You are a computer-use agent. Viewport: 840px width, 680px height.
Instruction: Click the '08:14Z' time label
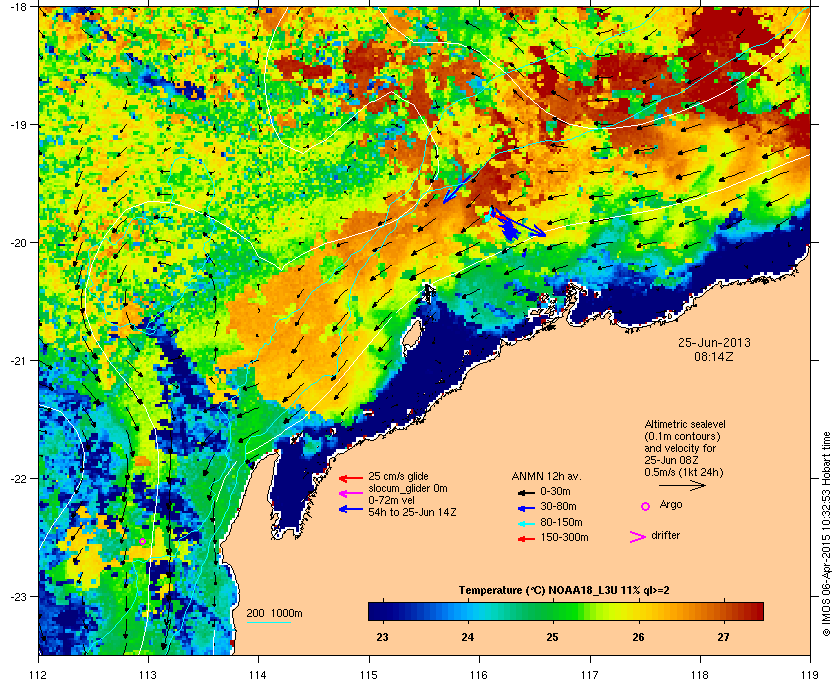point(714,356)
